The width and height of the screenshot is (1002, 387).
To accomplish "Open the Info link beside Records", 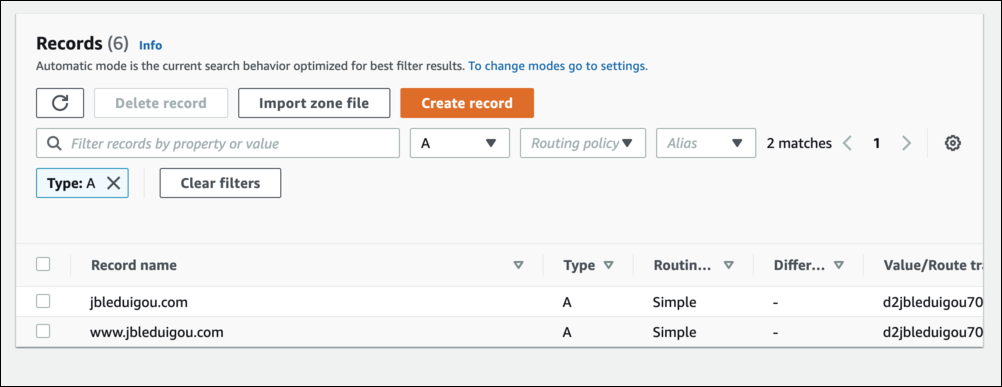I will (x=151, y=45).
